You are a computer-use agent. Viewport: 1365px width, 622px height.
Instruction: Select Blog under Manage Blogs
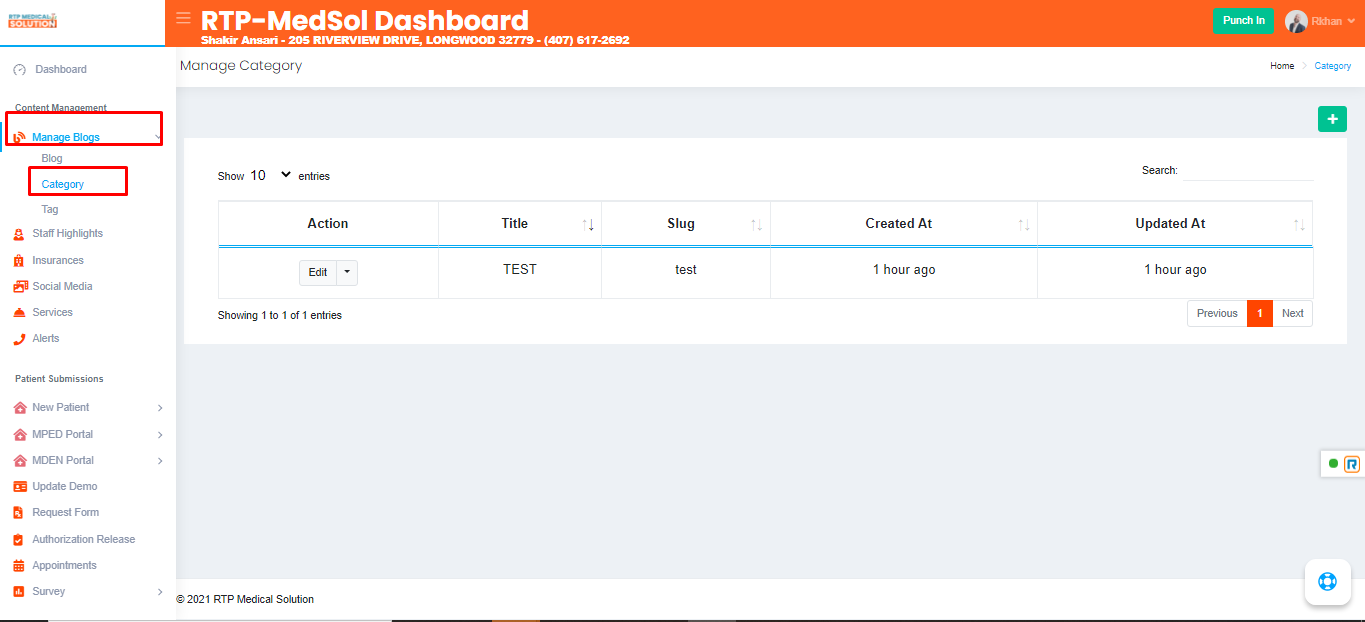click(52, 158)
